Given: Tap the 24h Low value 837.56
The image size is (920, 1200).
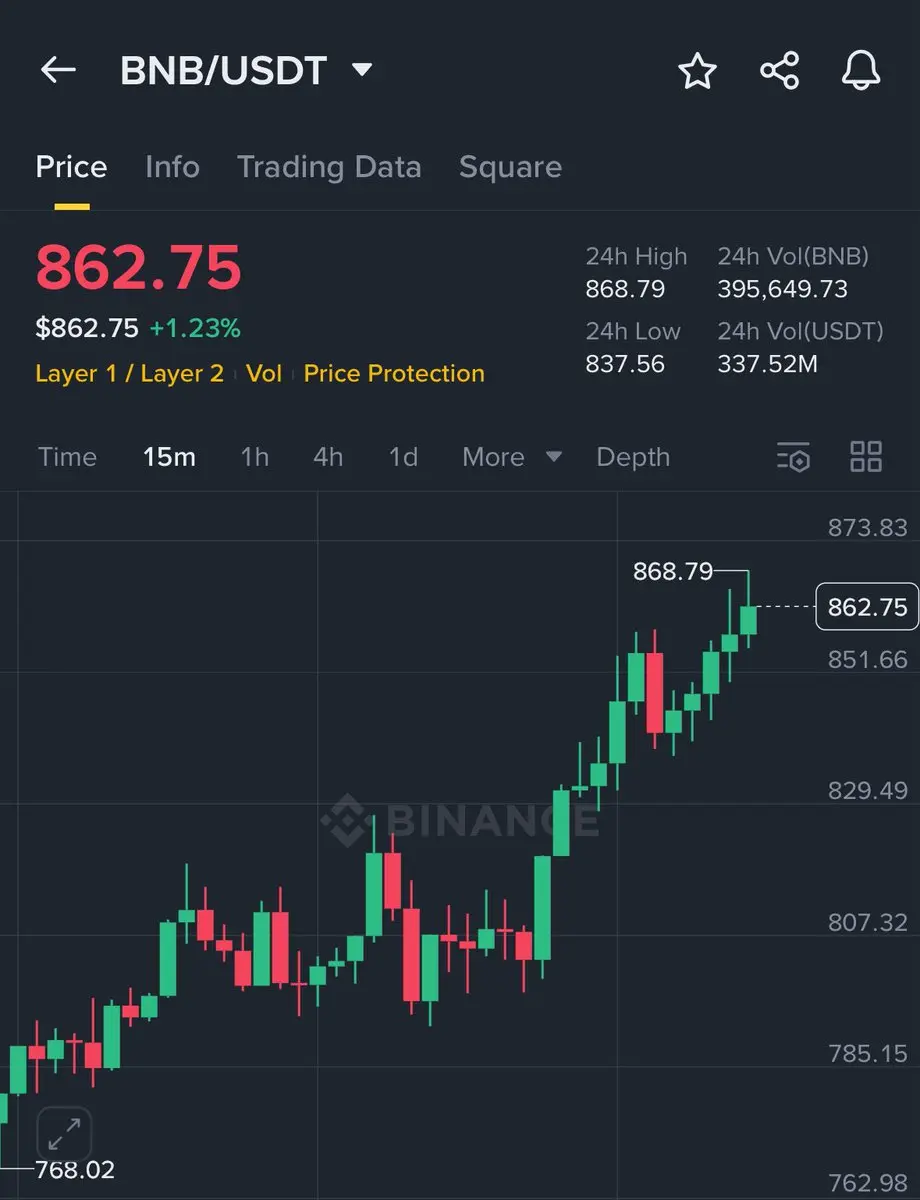Looking at the screenshot, I should [x=625, y=364].
